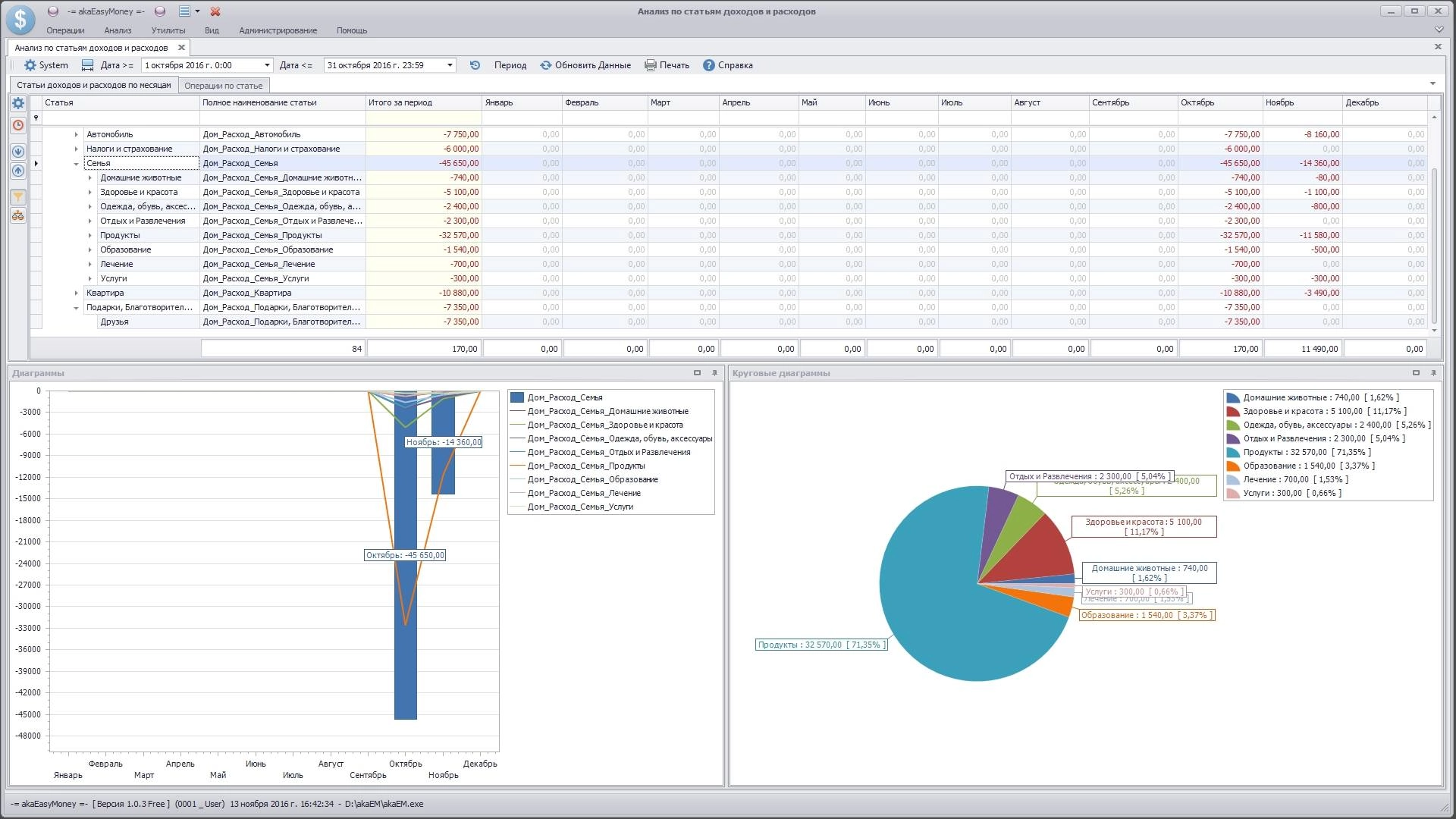This screenshot has width=1456, height=819.
Task: Open the Дата >= date dropdown
Action: point(267,65)
